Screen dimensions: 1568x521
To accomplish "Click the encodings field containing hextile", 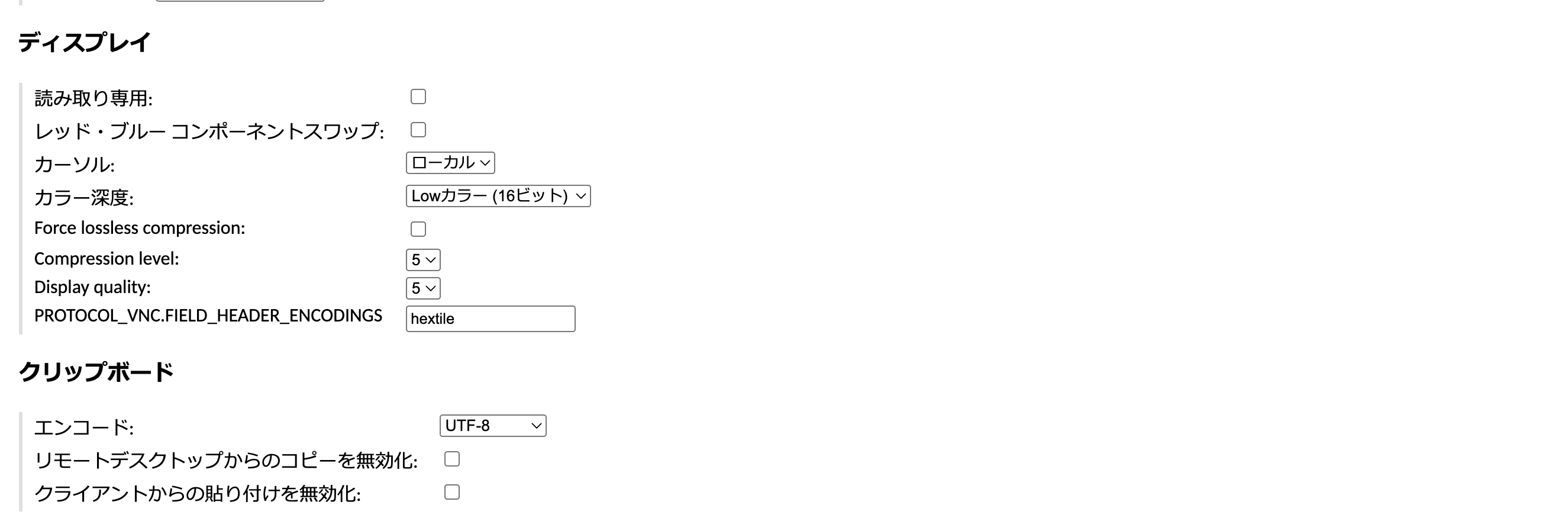I will [x=490, y=319].
